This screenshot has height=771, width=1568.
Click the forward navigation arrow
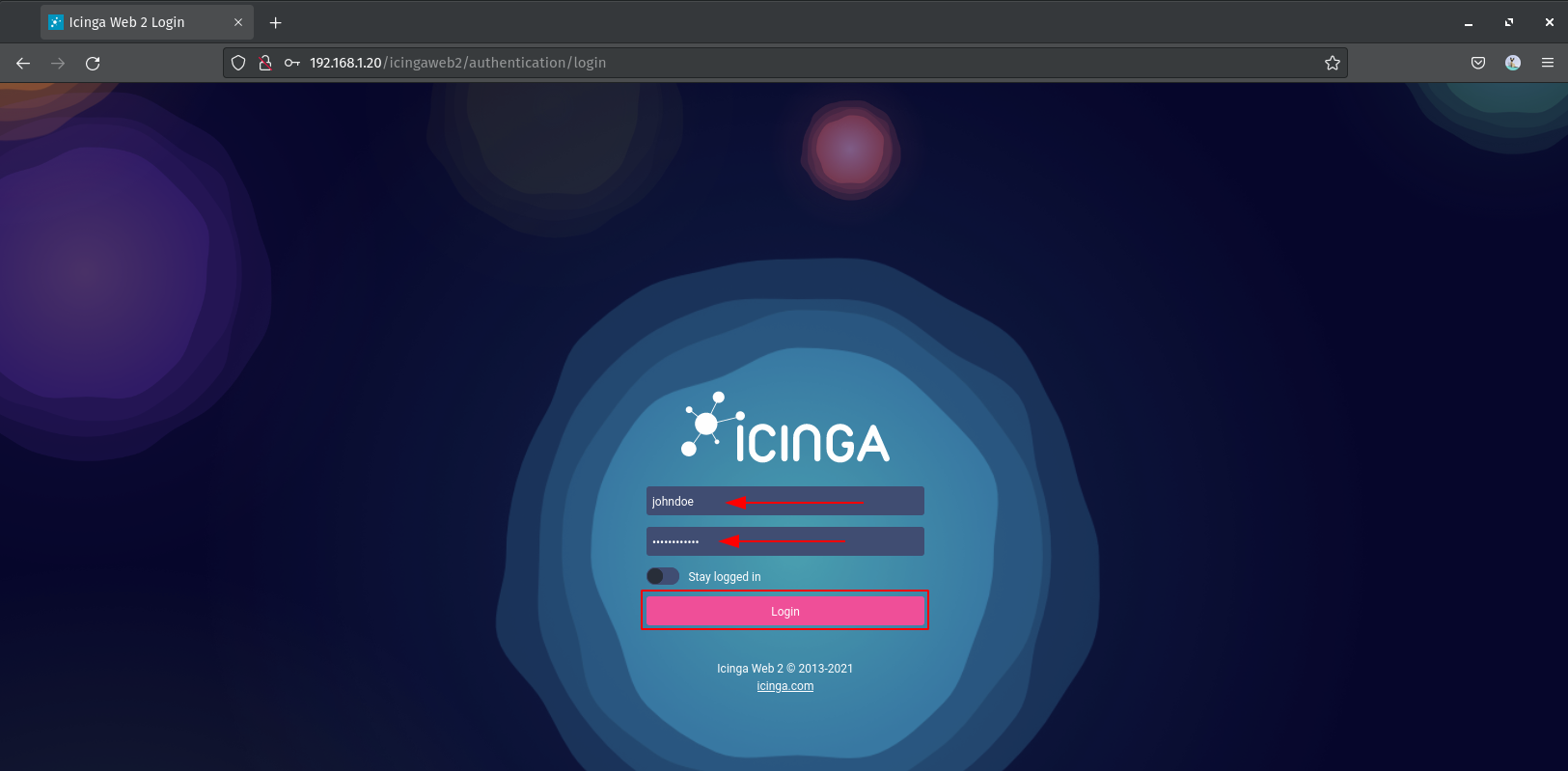[x=58, y=63]
